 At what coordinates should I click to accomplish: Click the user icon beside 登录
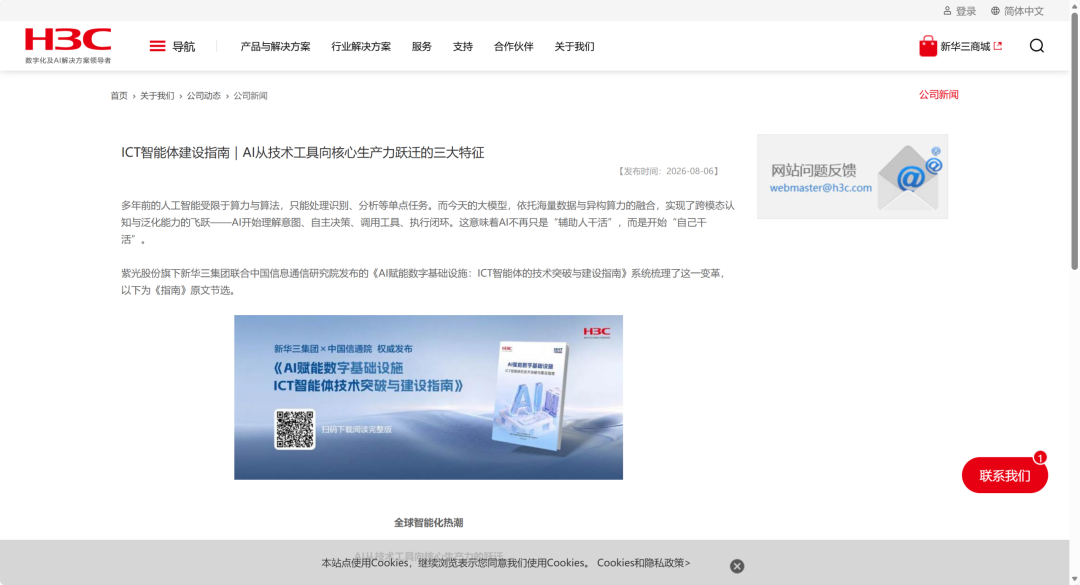point(947,11)
